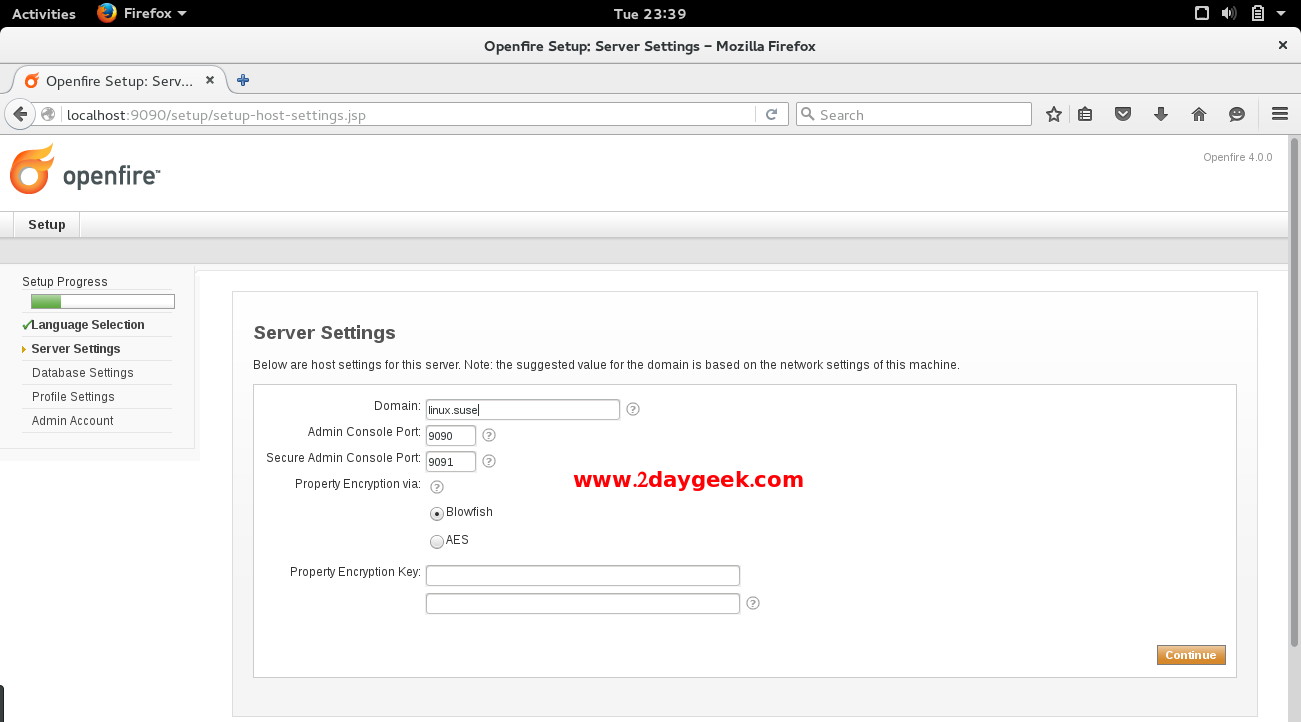This screenshot has width=1301, height=722.
Task: Open the Database Settings step in sidebar
Action: click(x=82, y=372)
